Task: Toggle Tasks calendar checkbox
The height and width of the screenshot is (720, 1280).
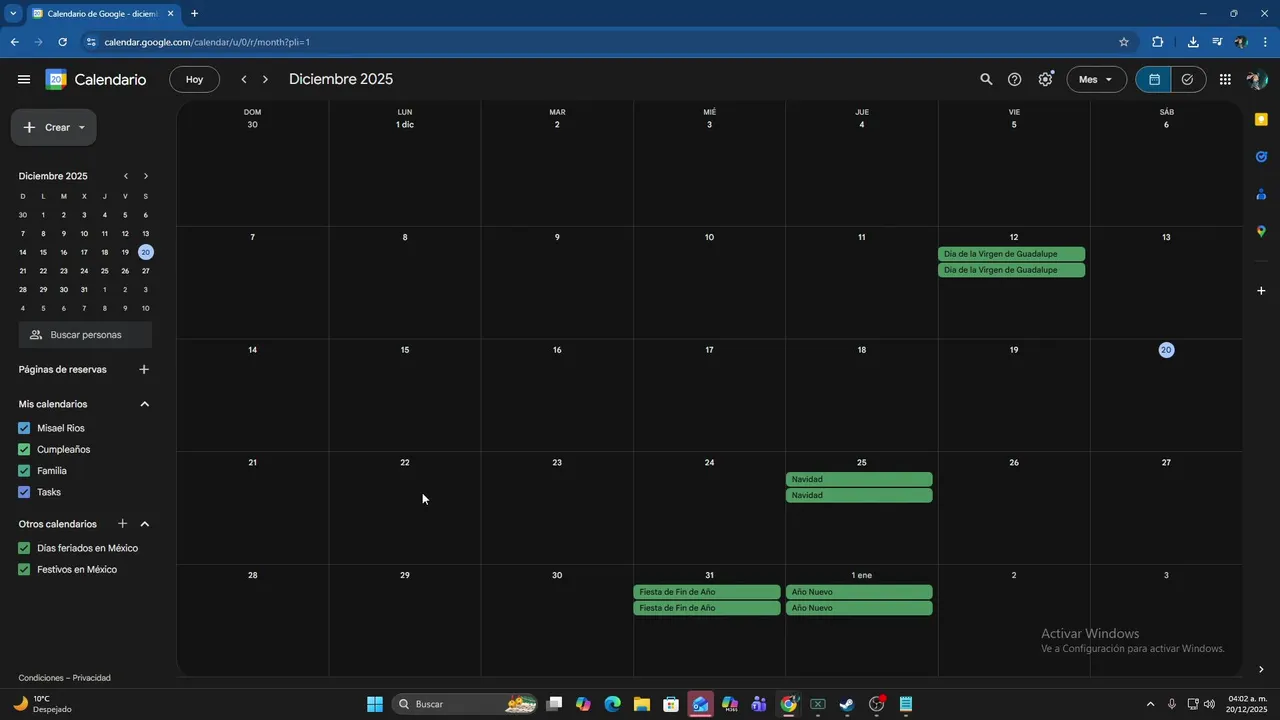Action: [24, 492]
